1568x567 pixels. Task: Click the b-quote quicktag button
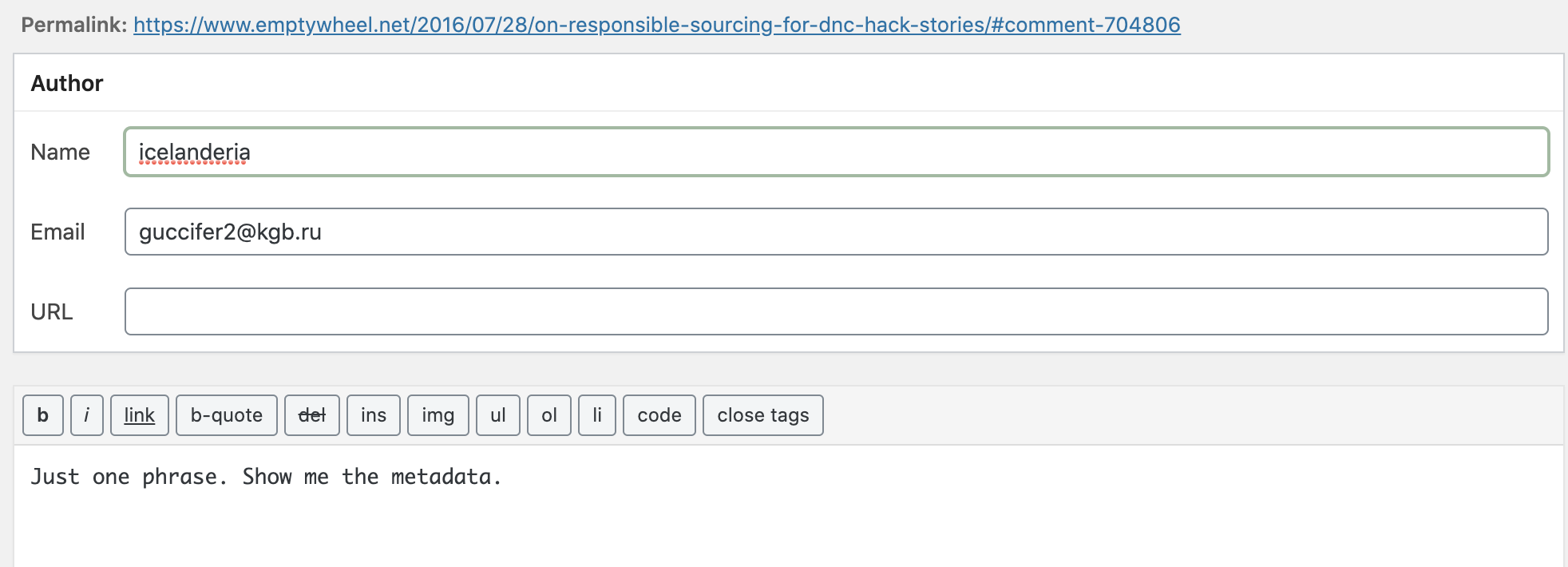click(x=227, y=415)
